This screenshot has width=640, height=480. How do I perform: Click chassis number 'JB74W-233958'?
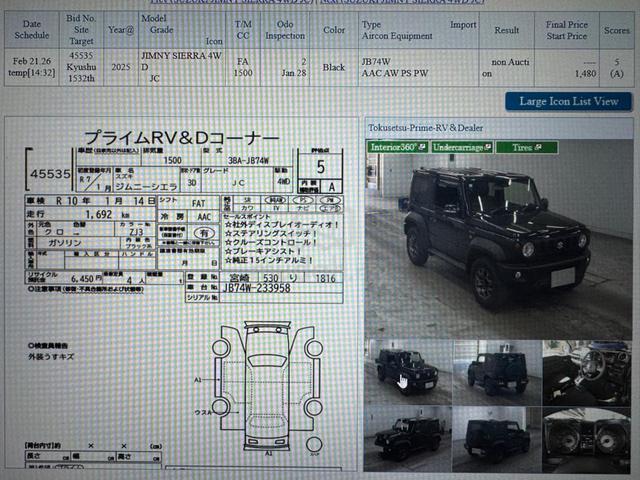(256, 288)
